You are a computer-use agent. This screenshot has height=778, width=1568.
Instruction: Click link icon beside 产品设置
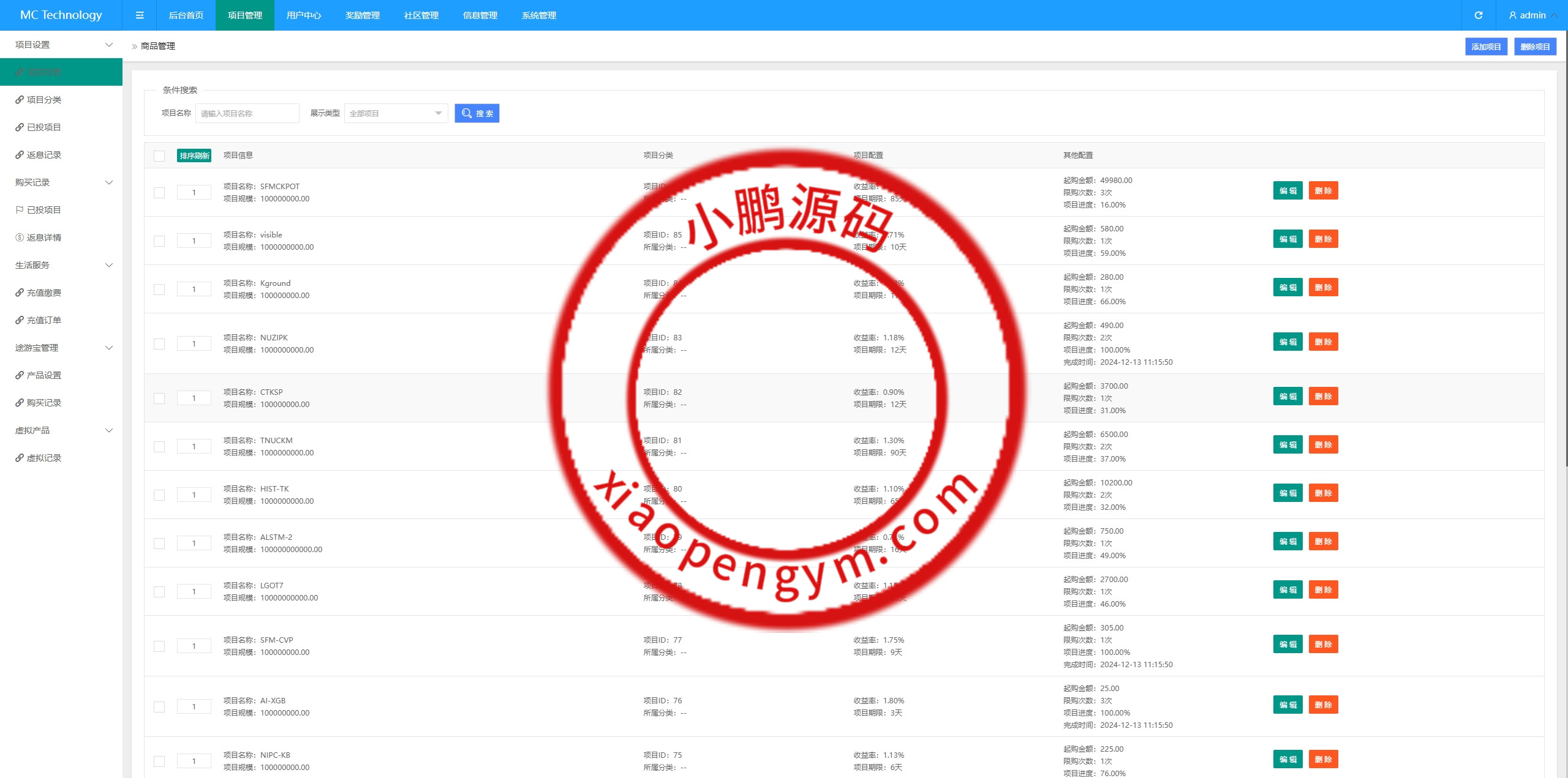coord(20,375)
